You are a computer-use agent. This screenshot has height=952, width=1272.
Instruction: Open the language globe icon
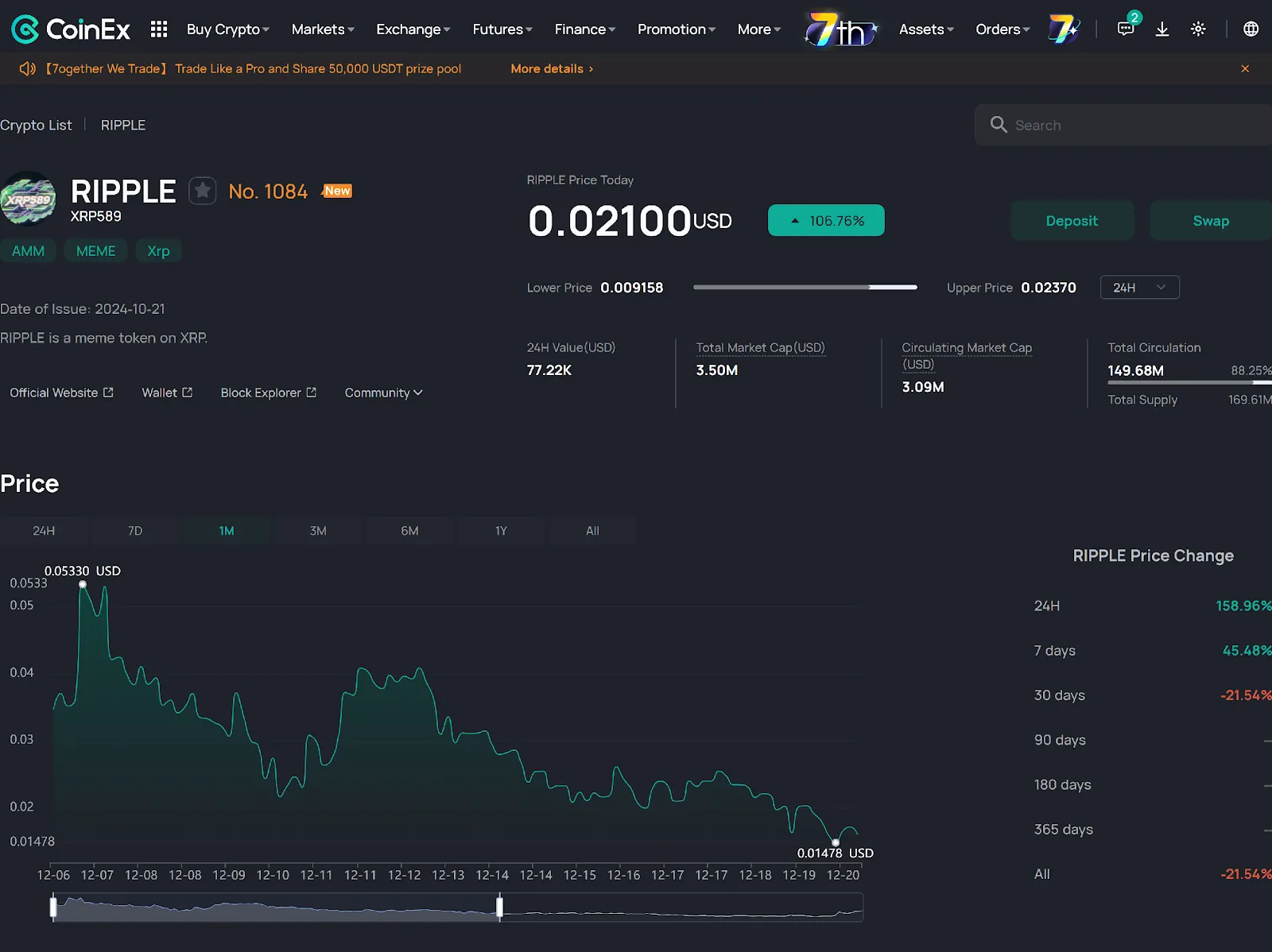coord(1251,29)
